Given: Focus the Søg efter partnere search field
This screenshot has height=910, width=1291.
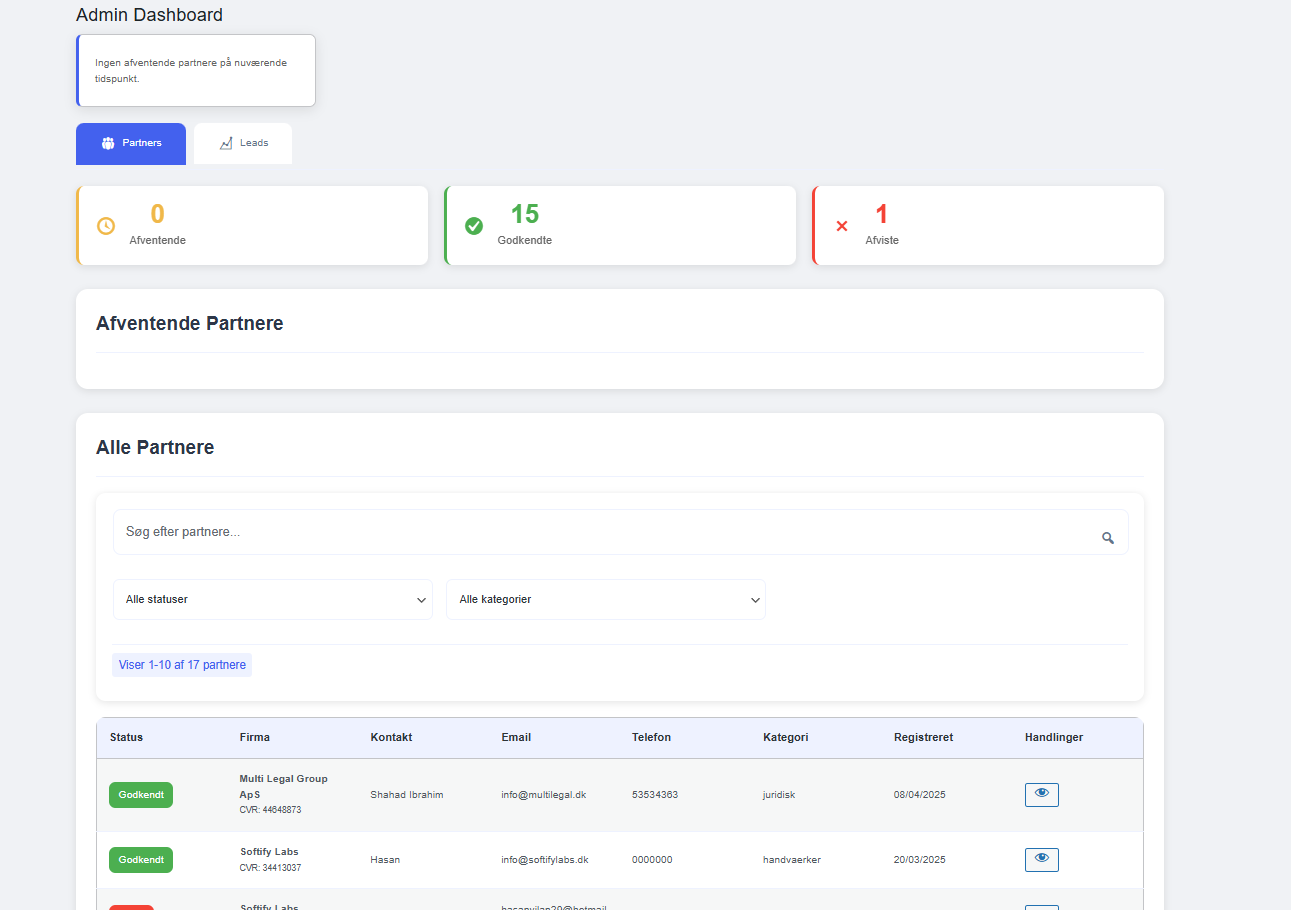Looking at the screenshot, I should (x=600, y=532).
